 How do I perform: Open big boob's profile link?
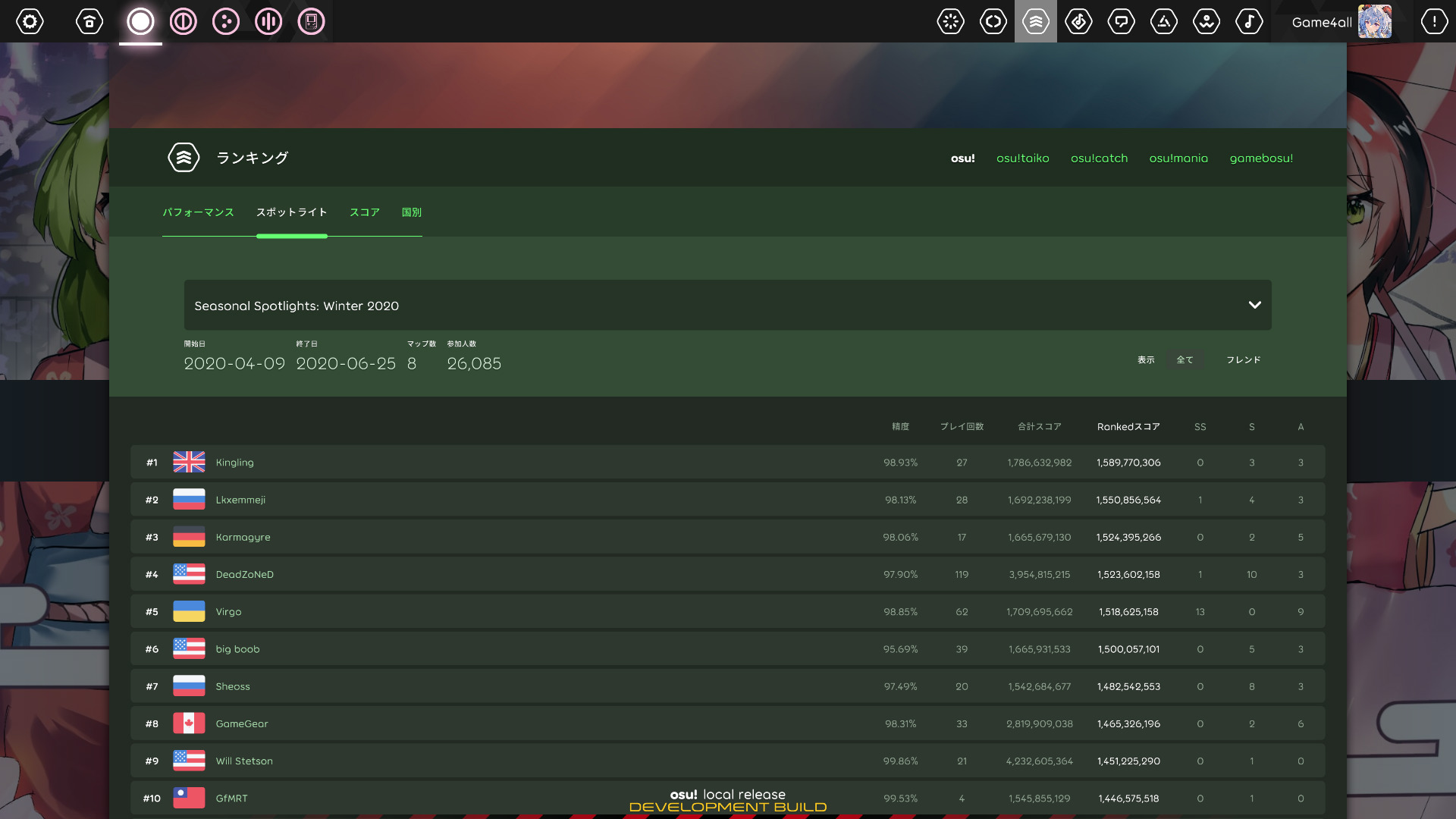point(237,648)
